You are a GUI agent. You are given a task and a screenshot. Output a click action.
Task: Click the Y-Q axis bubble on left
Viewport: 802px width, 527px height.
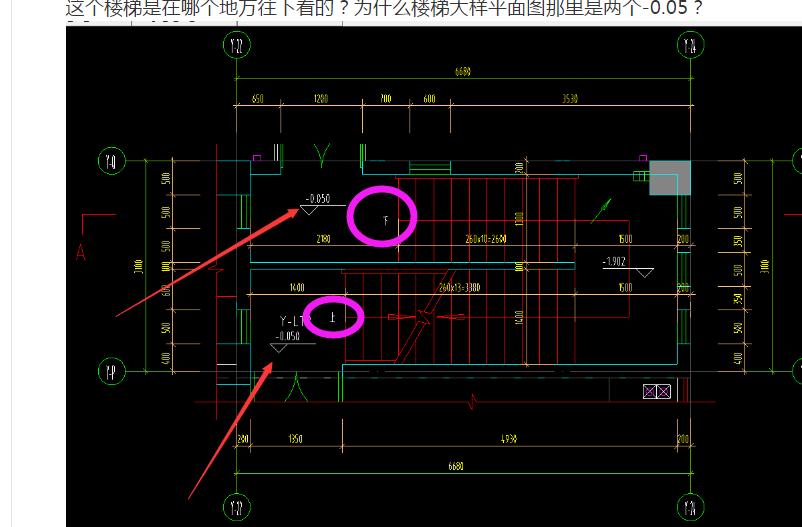(112, 161)
